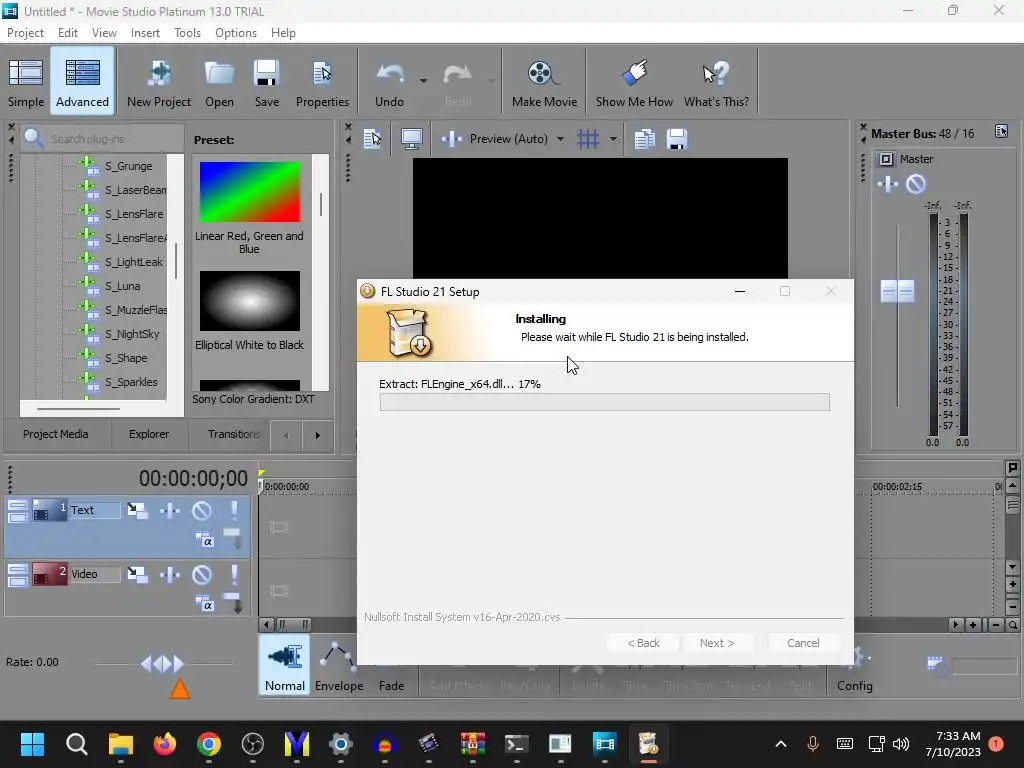The width and height of the screenshot is (1024, 768).
Task: Open the Undo history dropdown arrow
Action: pos(423,81)
